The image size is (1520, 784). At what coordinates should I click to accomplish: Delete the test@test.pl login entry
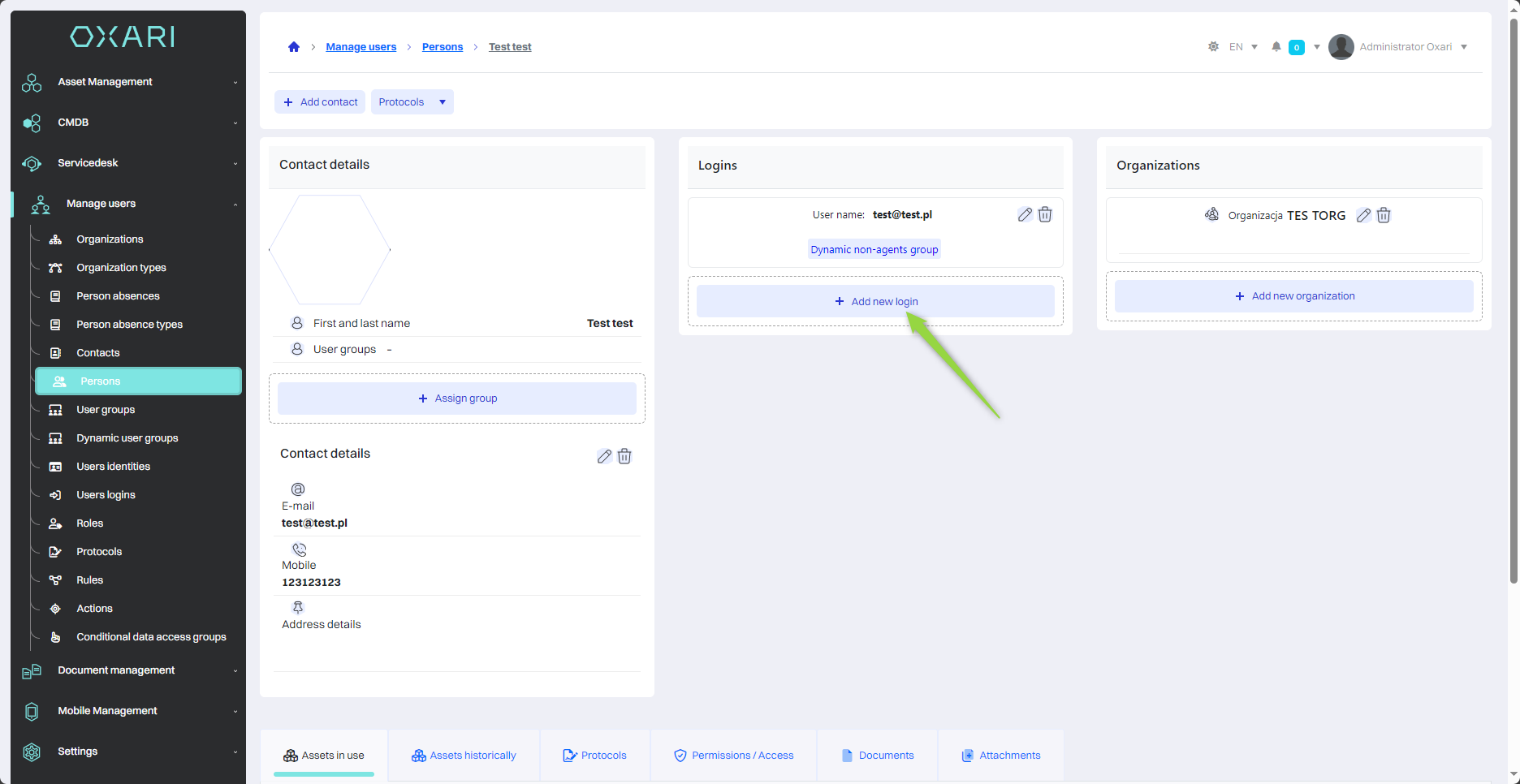coord(1045,215)
